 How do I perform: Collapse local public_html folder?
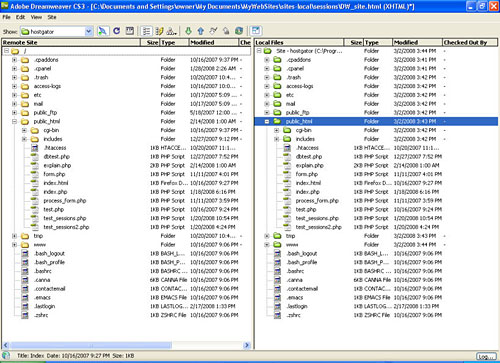[x=267, y=121]
